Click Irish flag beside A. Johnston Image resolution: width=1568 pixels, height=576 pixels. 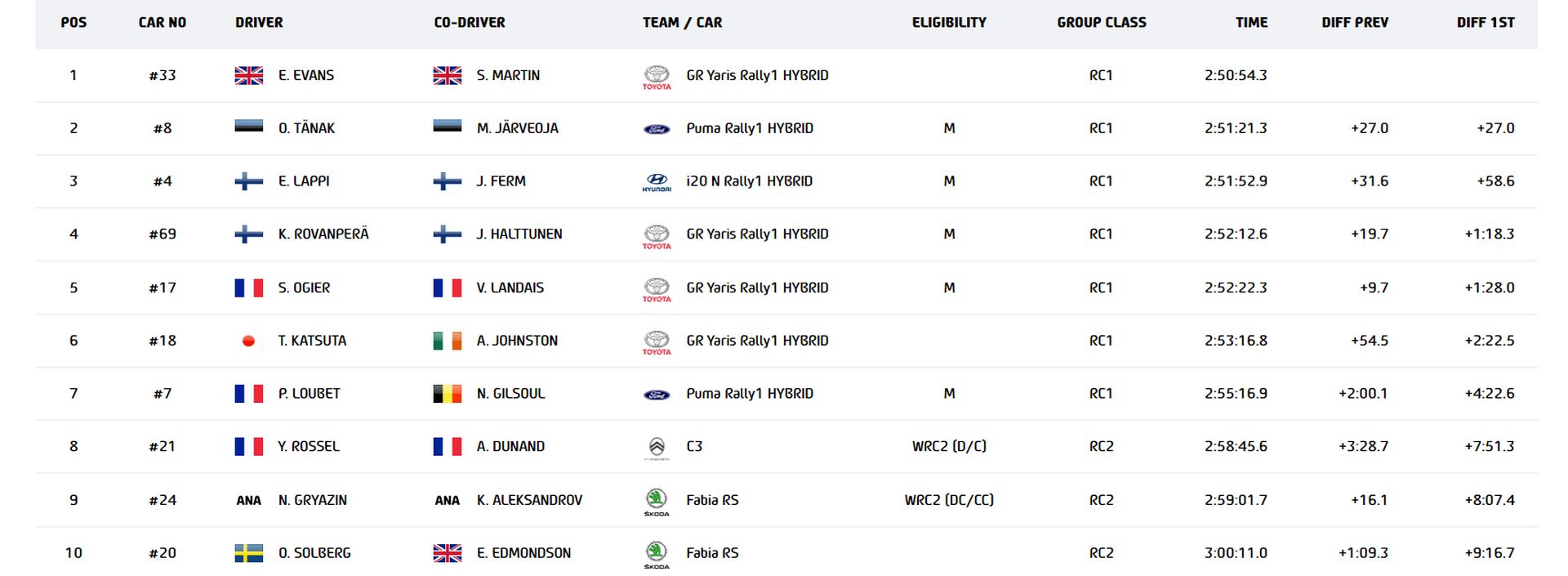[x=447, y=341]
